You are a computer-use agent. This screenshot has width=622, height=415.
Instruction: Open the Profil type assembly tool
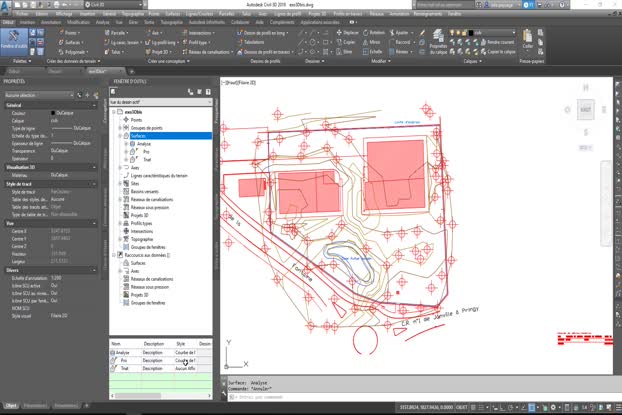pos(196,42)
